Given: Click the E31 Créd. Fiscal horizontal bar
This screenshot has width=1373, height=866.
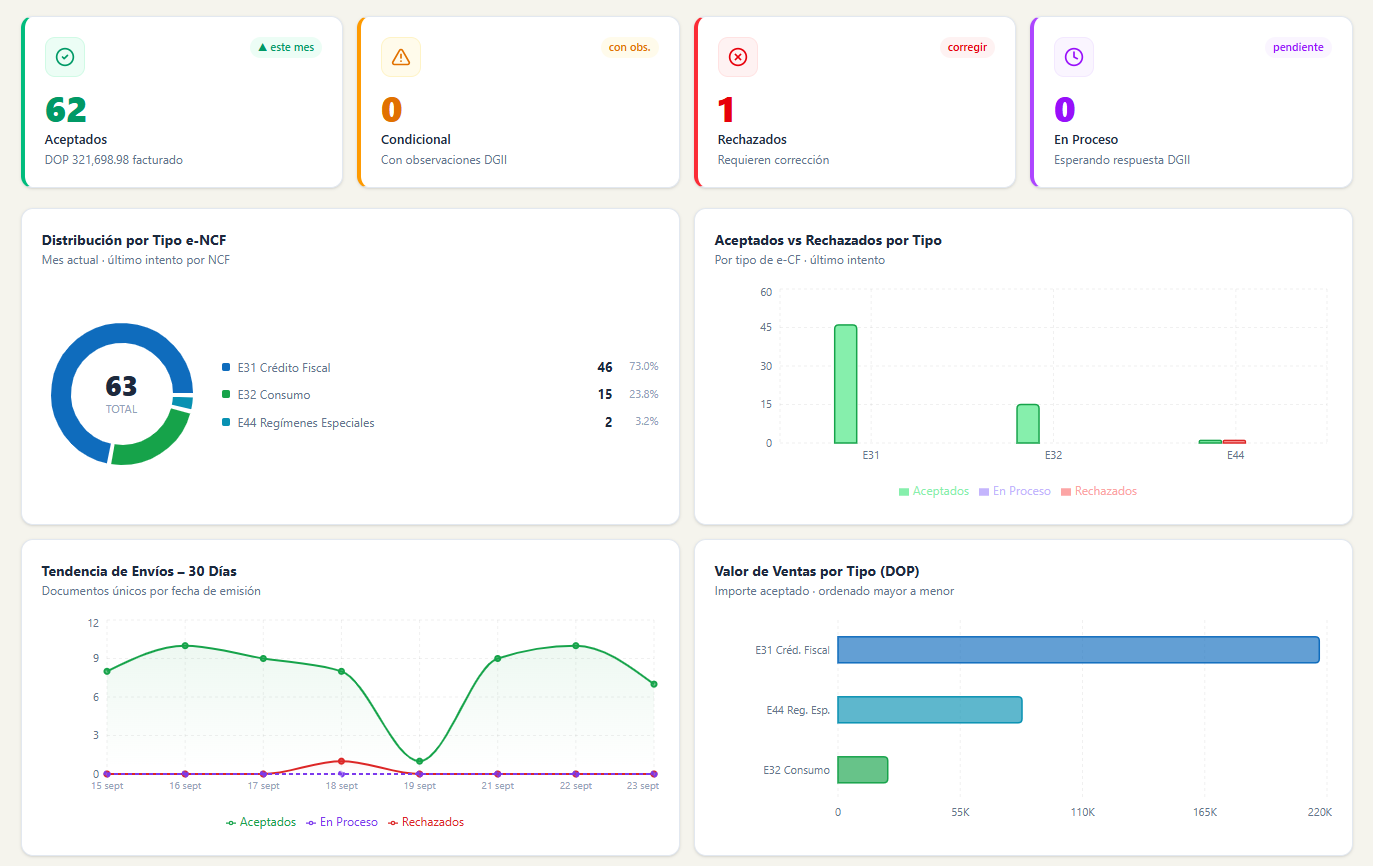Looking at the screenshot, I should (1078, 649).
